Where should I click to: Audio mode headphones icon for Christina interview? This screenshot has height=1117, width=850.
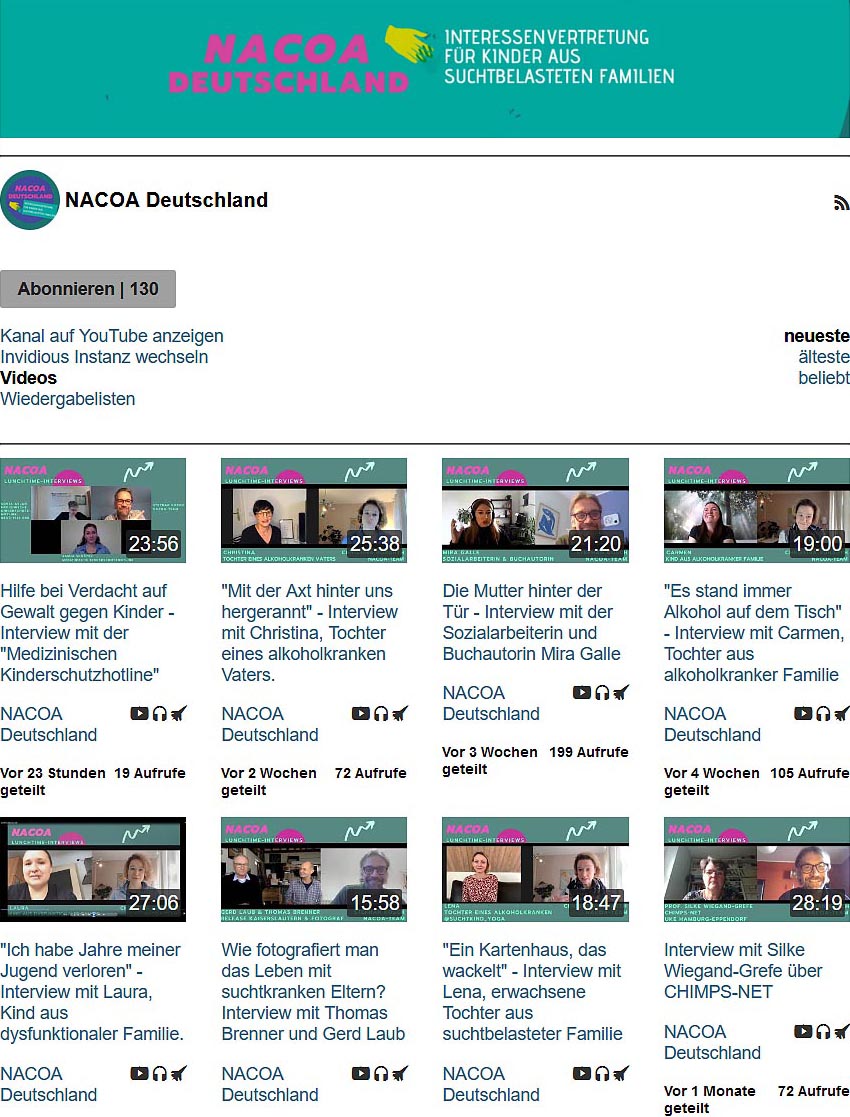[381, 713]
